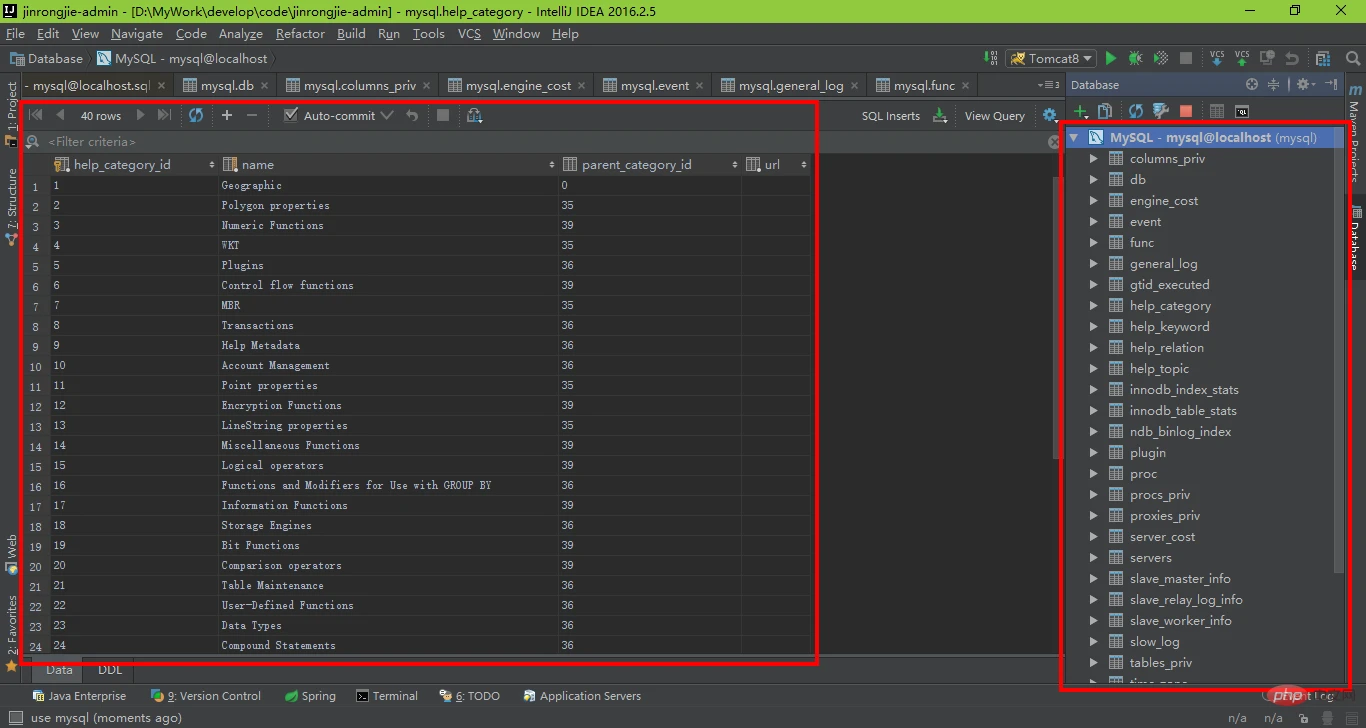Open 9: Version Control tool window
This screenshot has width=1366, height=728.
tap(205, 696)
